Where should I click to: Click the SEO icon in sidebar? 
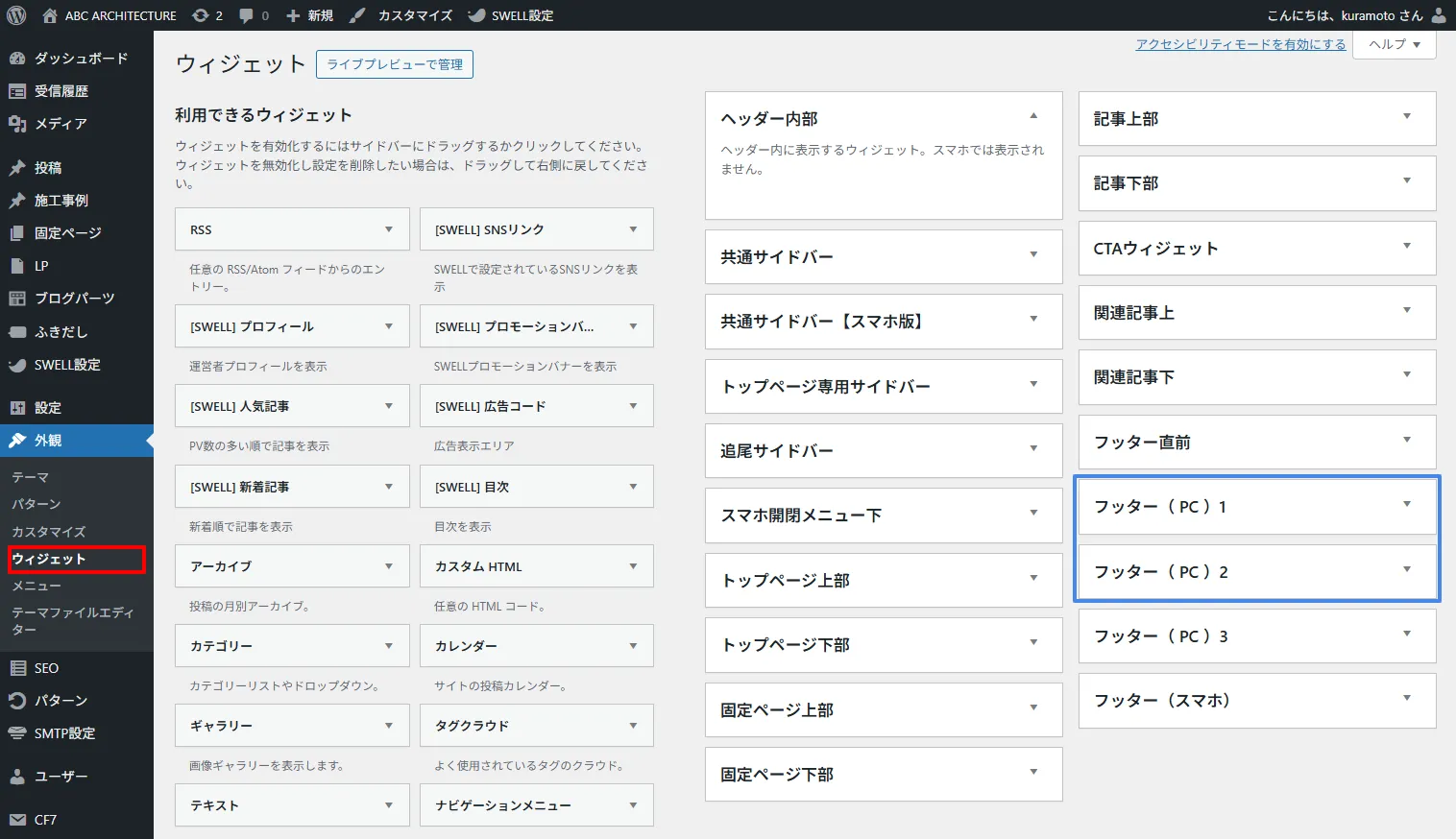(x=17, y=668)
